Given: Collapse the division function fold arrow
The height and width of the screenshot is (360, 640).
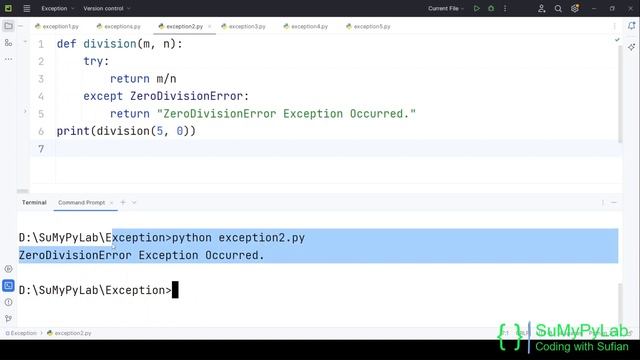Looking at the screenshot, I should pyautogui.click(x=25, y=42).
